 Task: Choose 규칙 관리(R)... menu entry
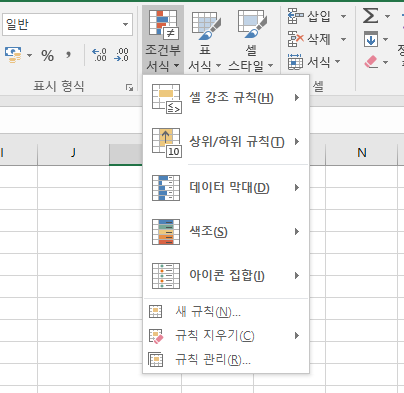(226, 360)
